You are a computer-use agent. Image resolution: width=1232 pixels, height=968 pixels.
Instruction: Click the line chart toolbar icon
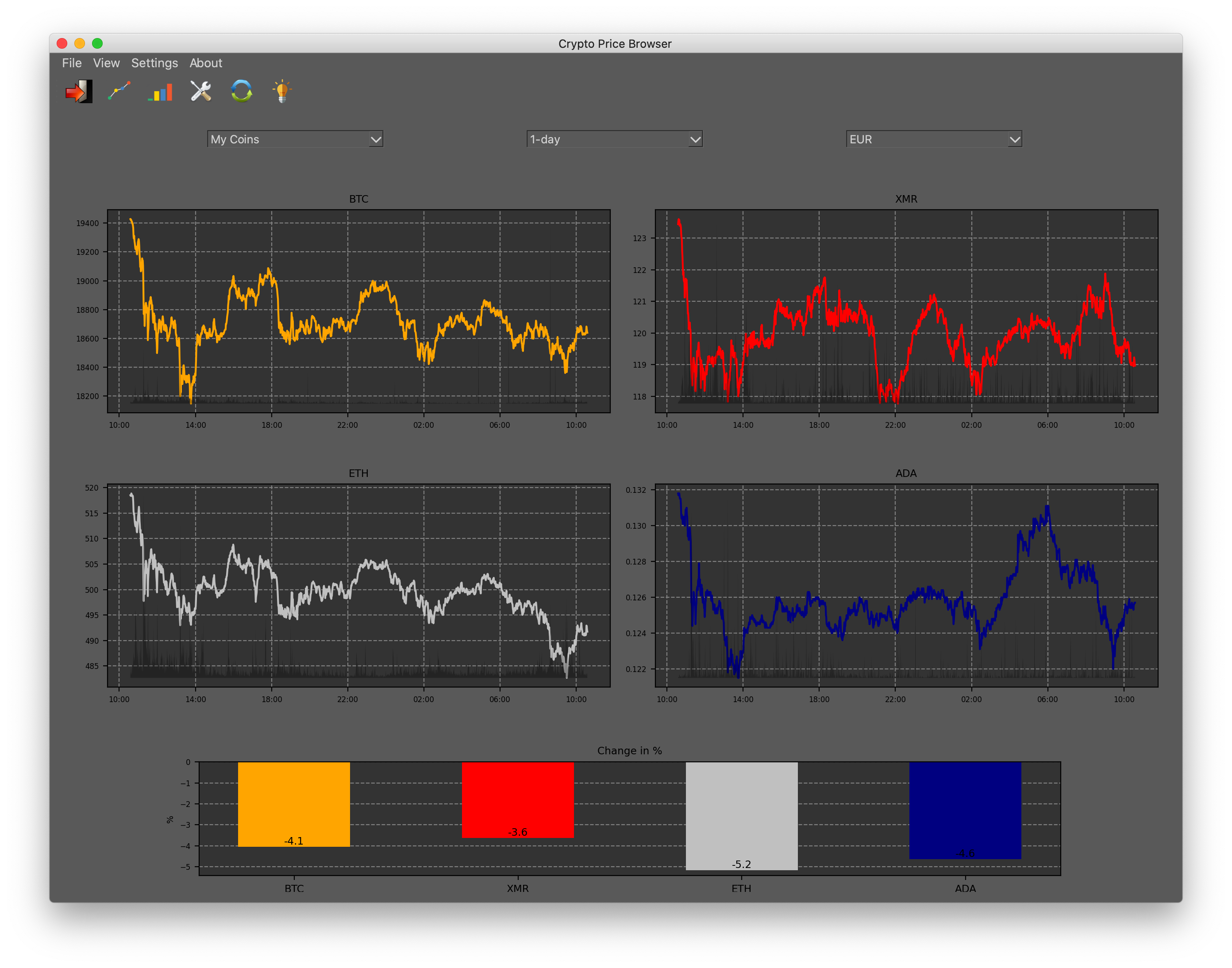pyautogui.click(x=119, y=91)
